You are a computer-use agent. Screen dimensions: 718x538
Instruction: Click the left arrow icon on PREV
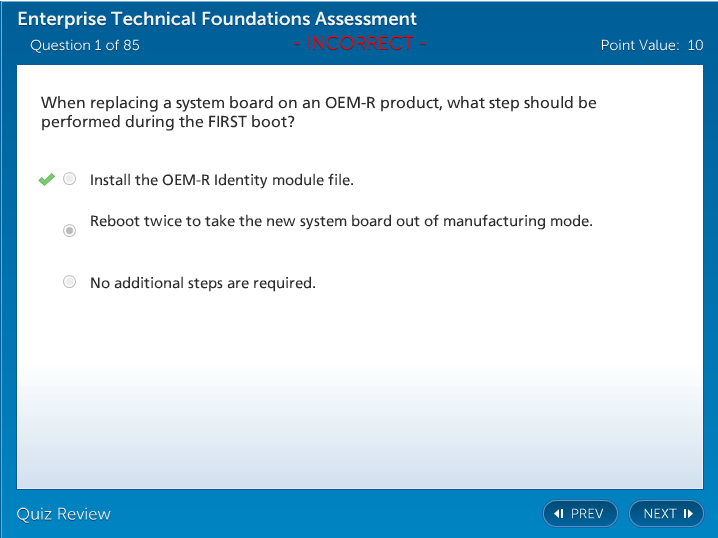coord(559,514)
